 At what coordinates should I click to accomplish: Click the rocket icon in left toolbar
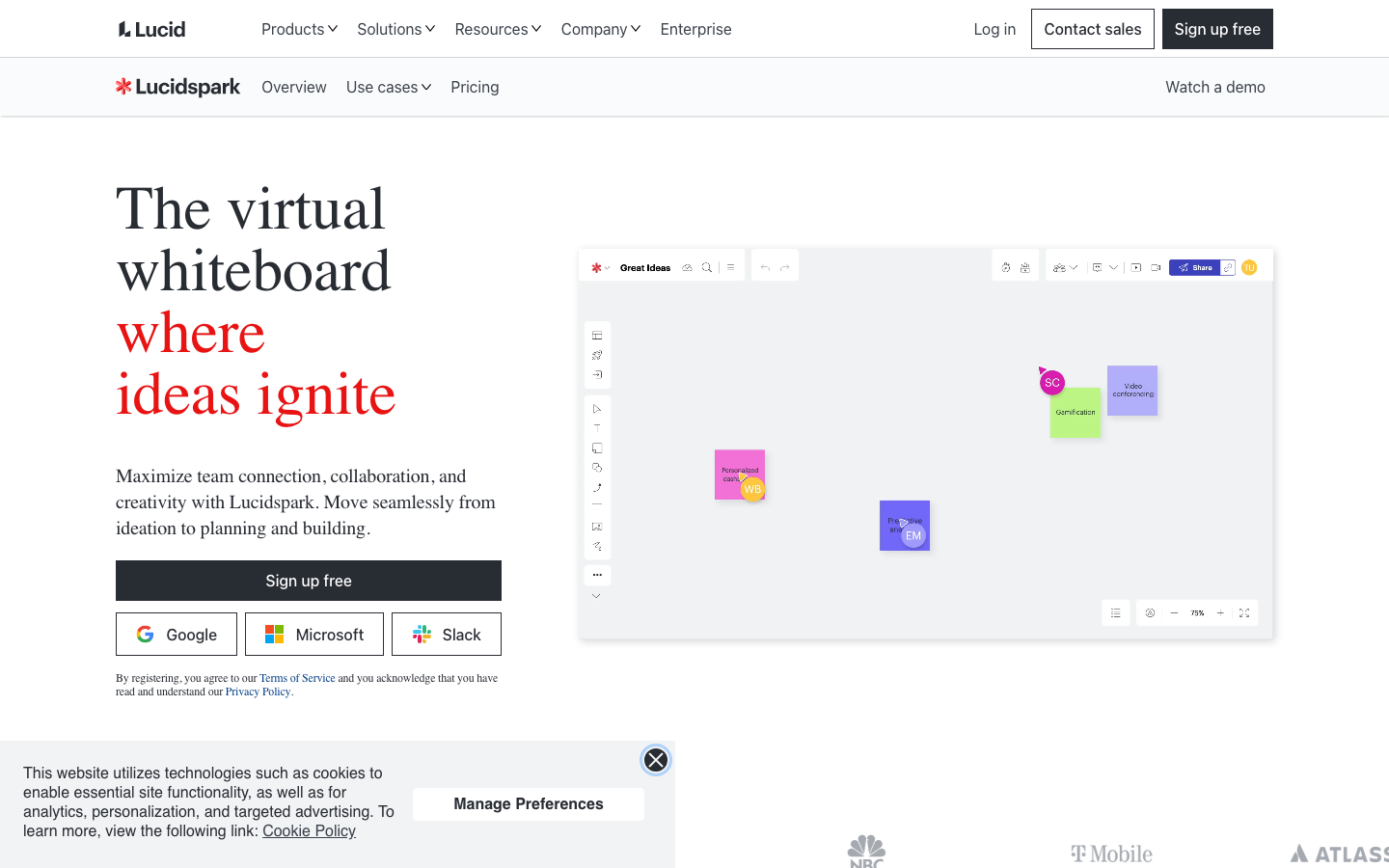tap(597, 355)
